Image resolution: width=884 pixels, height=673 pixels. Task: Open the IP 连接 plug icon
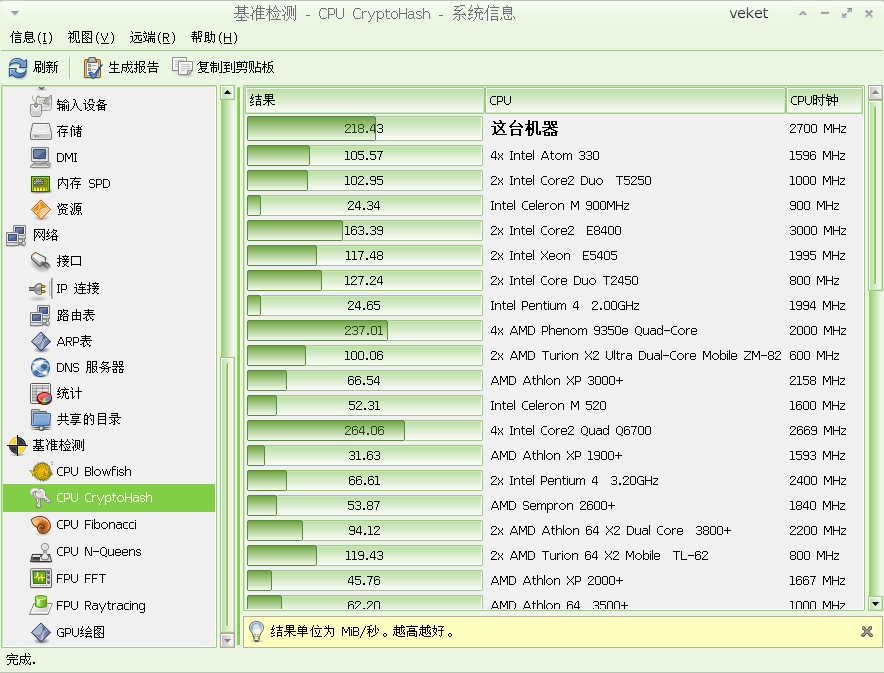pyautogui.click(x=39, y=289)
